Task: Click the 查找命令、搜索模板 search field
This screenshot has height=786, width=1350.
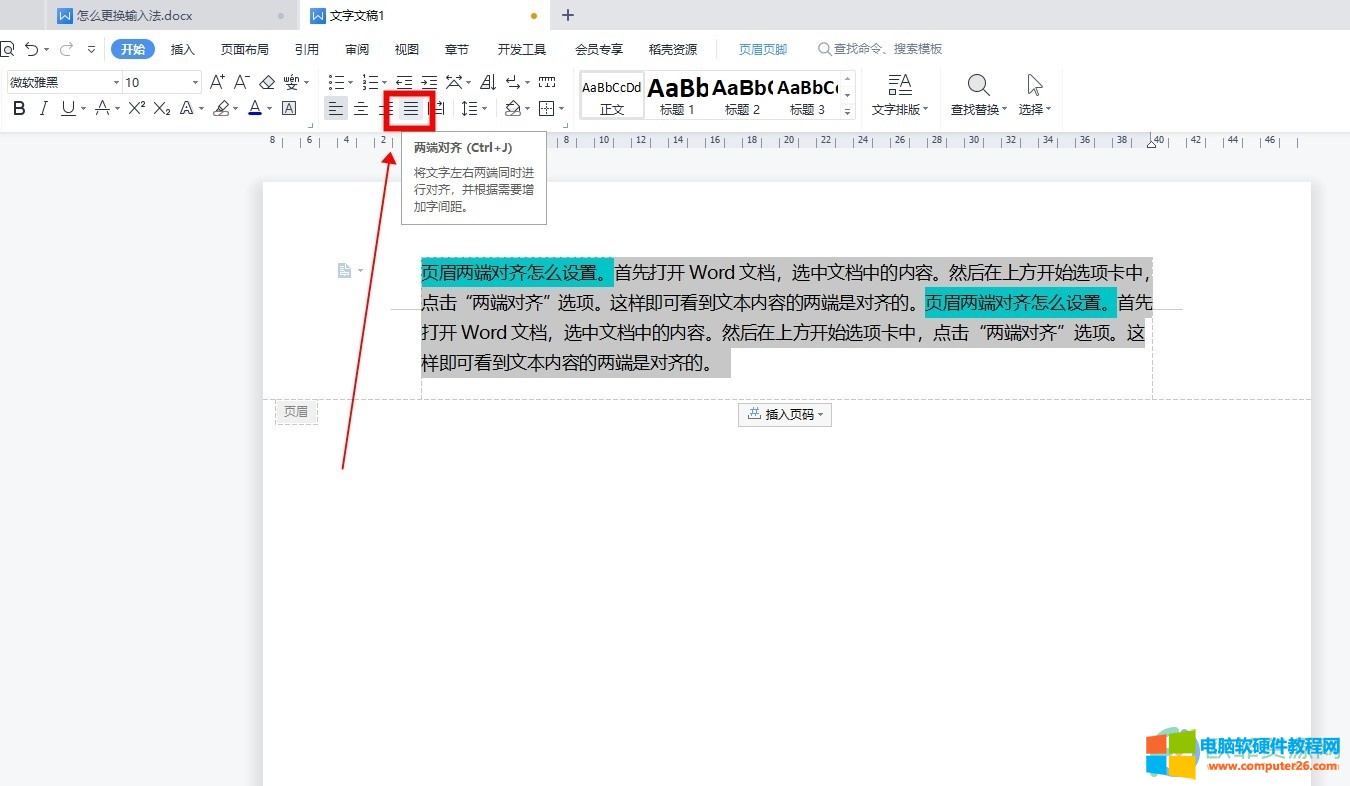Action: tap(881, 49)
